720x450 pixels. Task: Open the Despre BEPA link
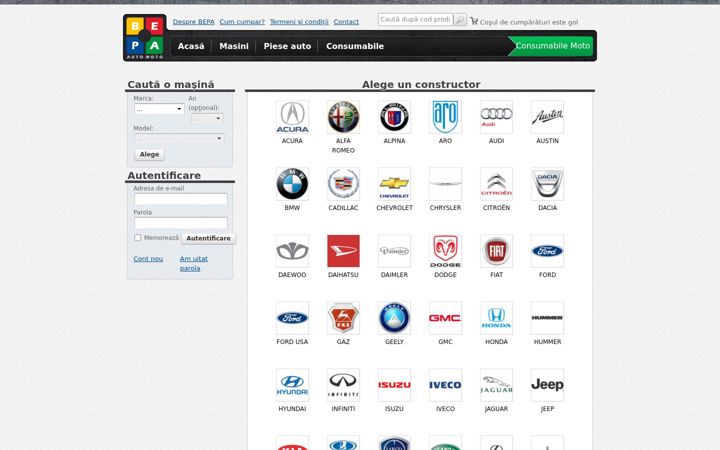193,22
